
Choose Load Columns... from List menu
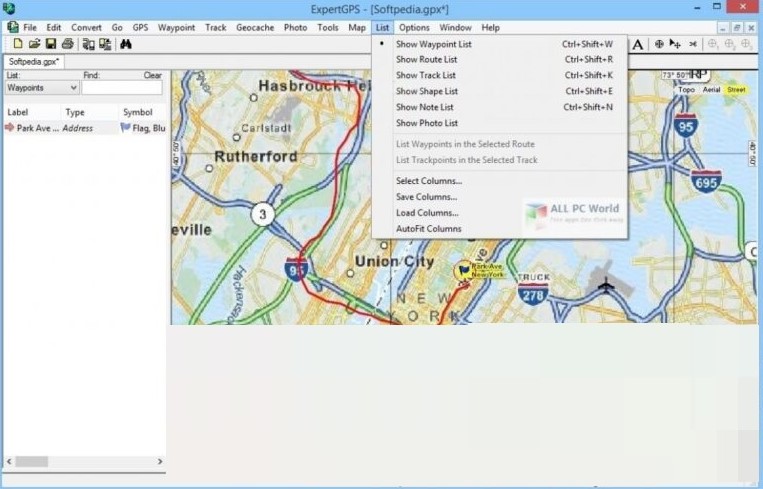point(427,213)
